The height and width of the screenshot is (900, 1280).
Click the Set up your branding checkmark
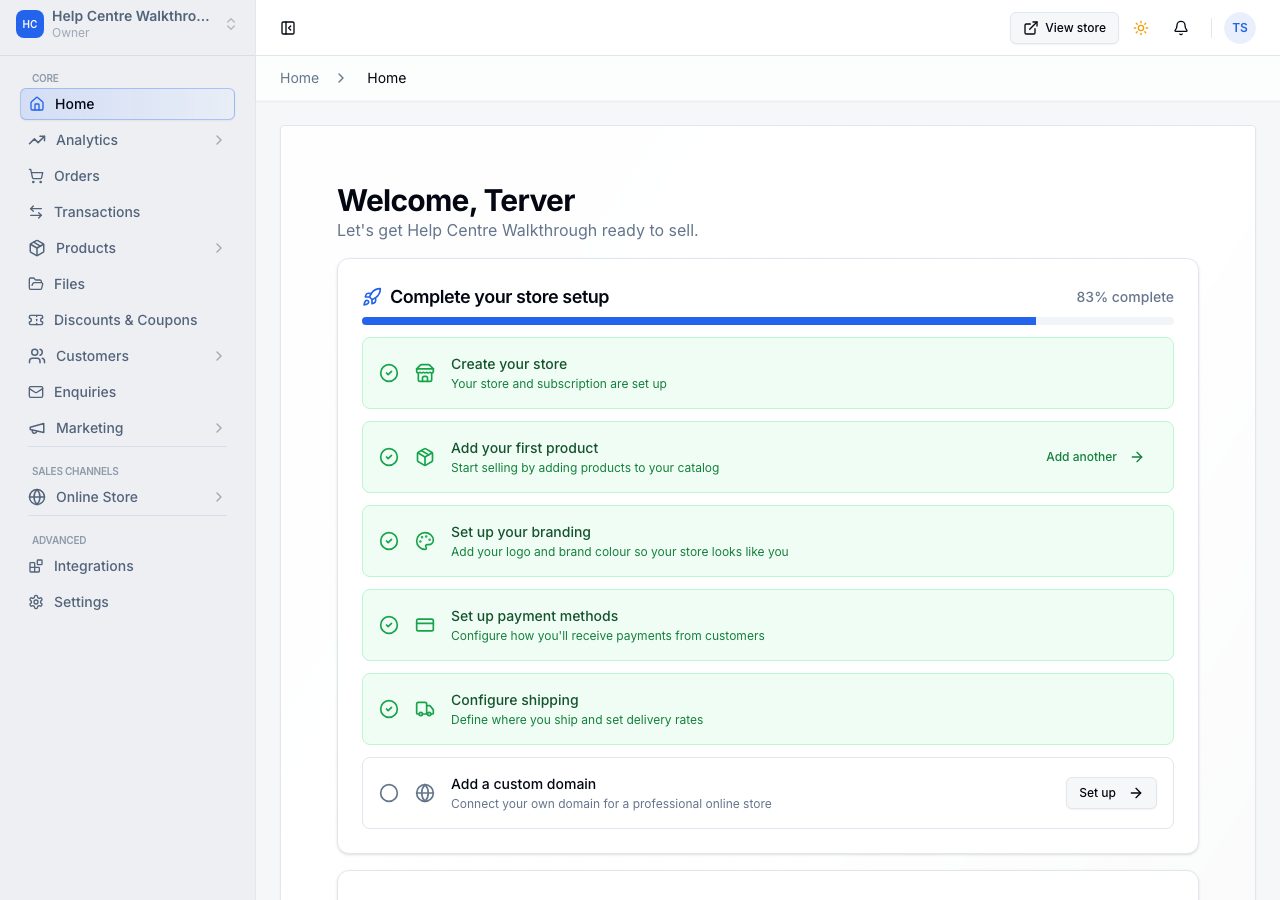coord(389,541)
